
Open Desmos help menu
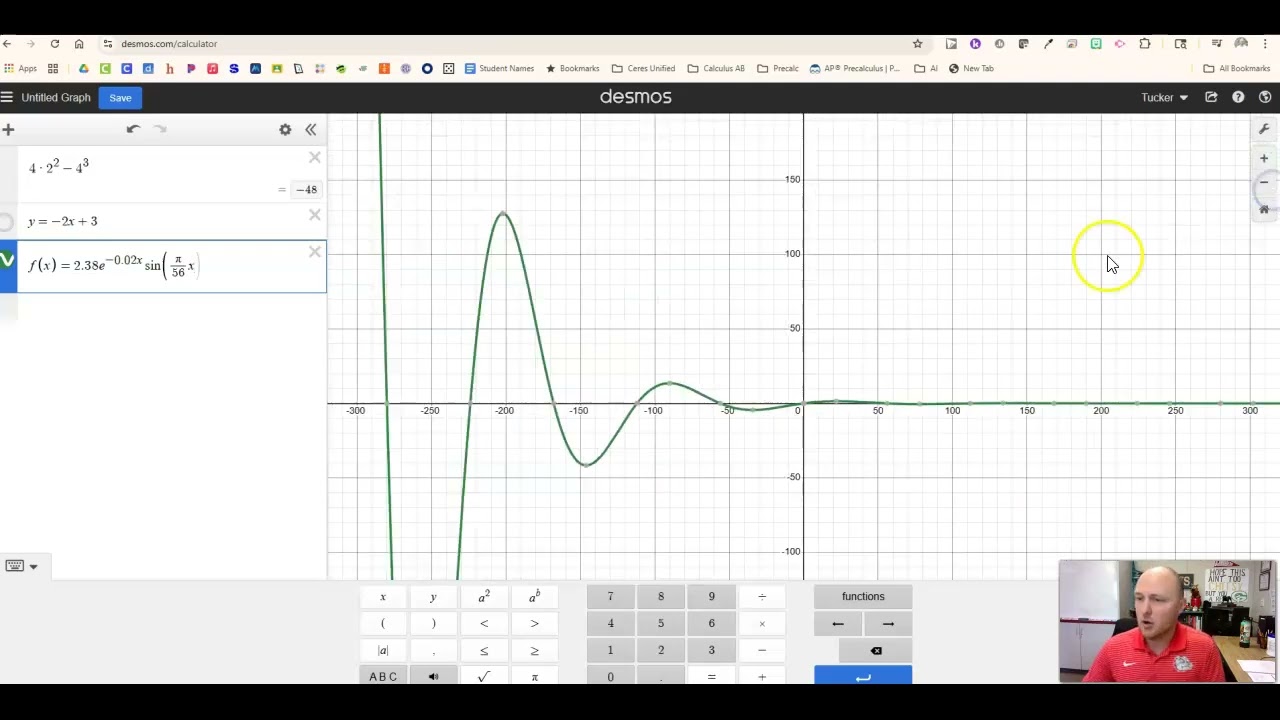[x=1238, y=97]
